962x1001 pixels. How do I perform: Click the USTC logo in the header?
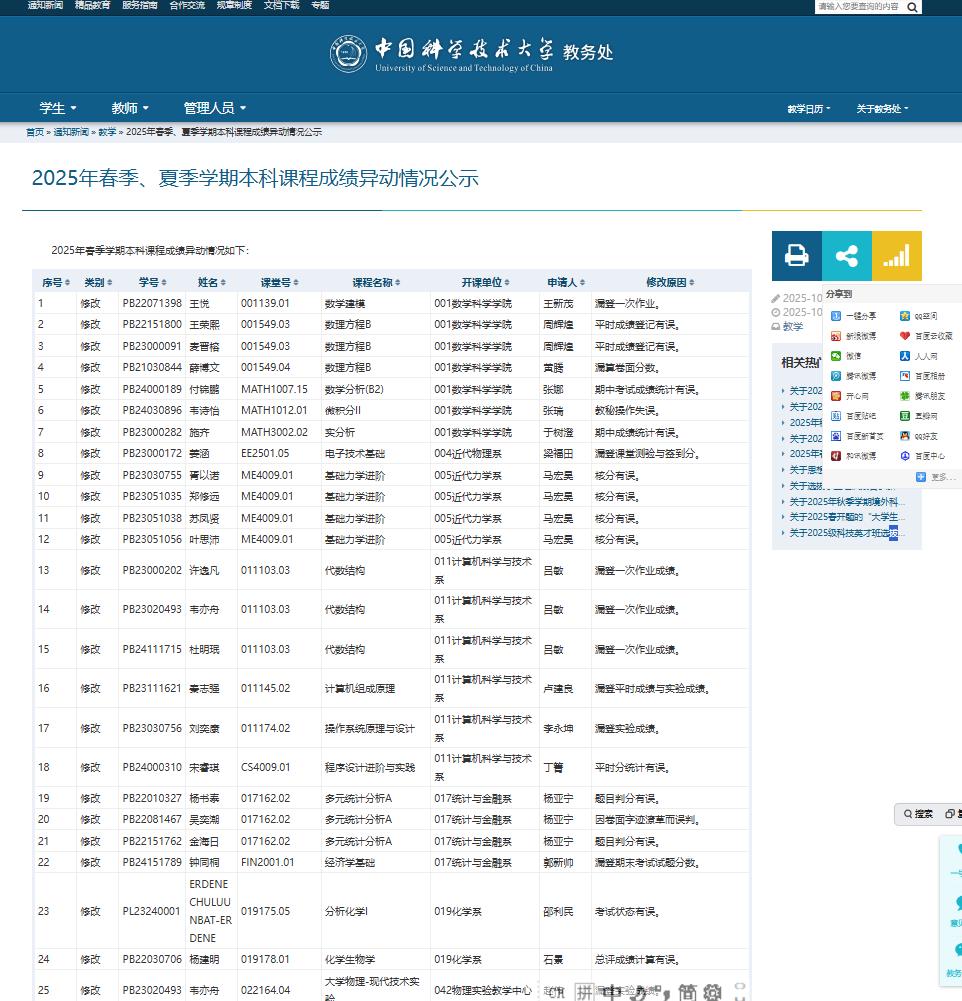tap(349, 54)
